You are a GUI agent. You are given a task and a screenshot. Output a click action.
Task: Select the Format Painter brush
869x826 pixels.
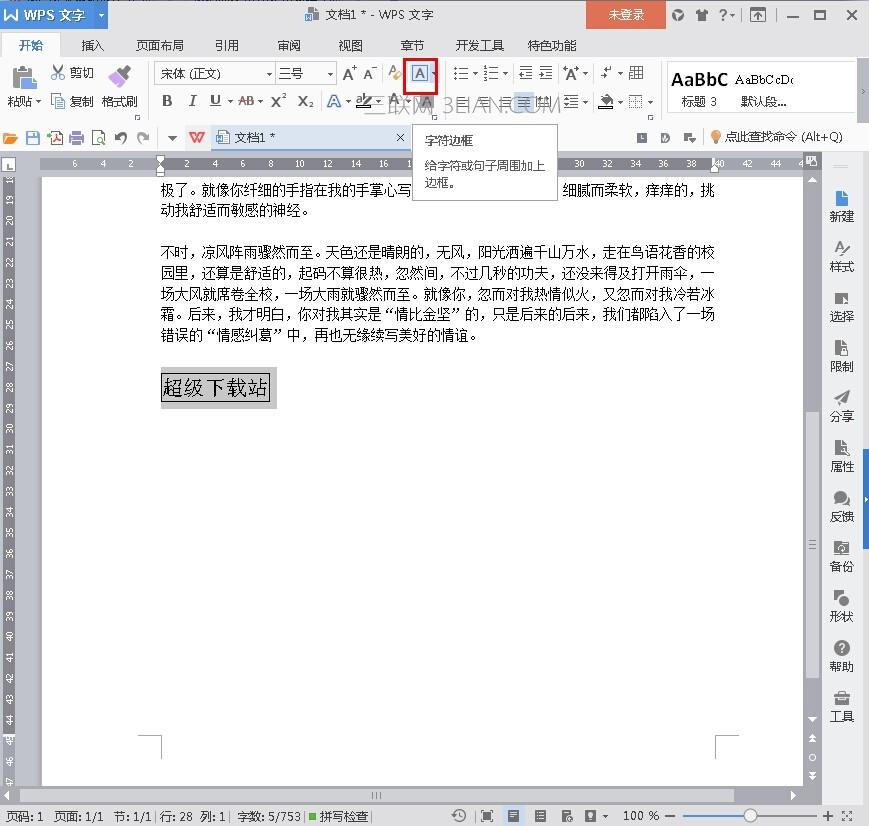coord(119,84)
